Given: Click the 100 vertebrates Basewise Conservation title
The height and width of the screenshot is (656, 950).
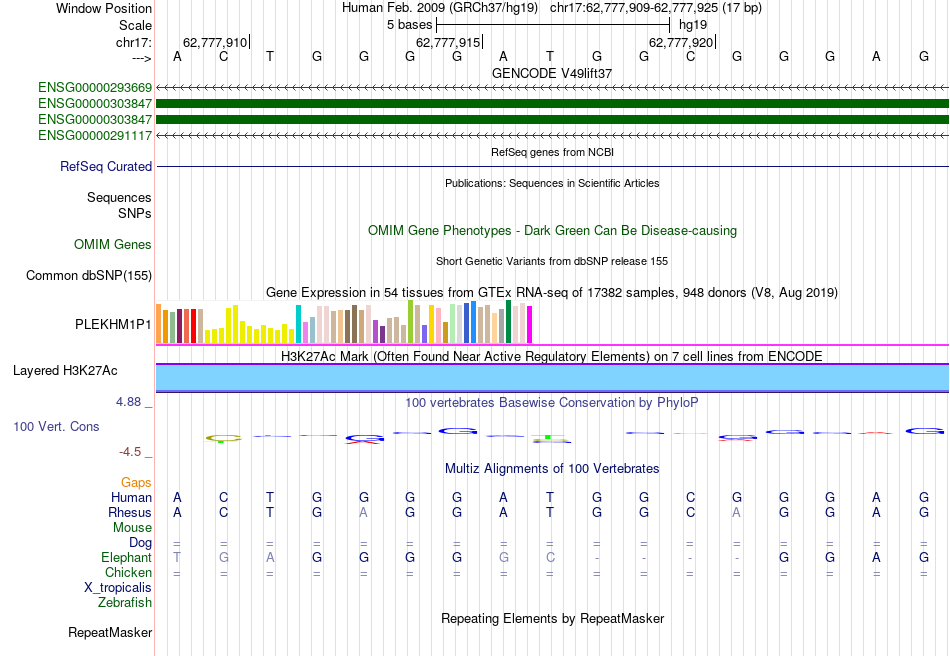Looking at the screenshot, I should [x=552, y=403].
